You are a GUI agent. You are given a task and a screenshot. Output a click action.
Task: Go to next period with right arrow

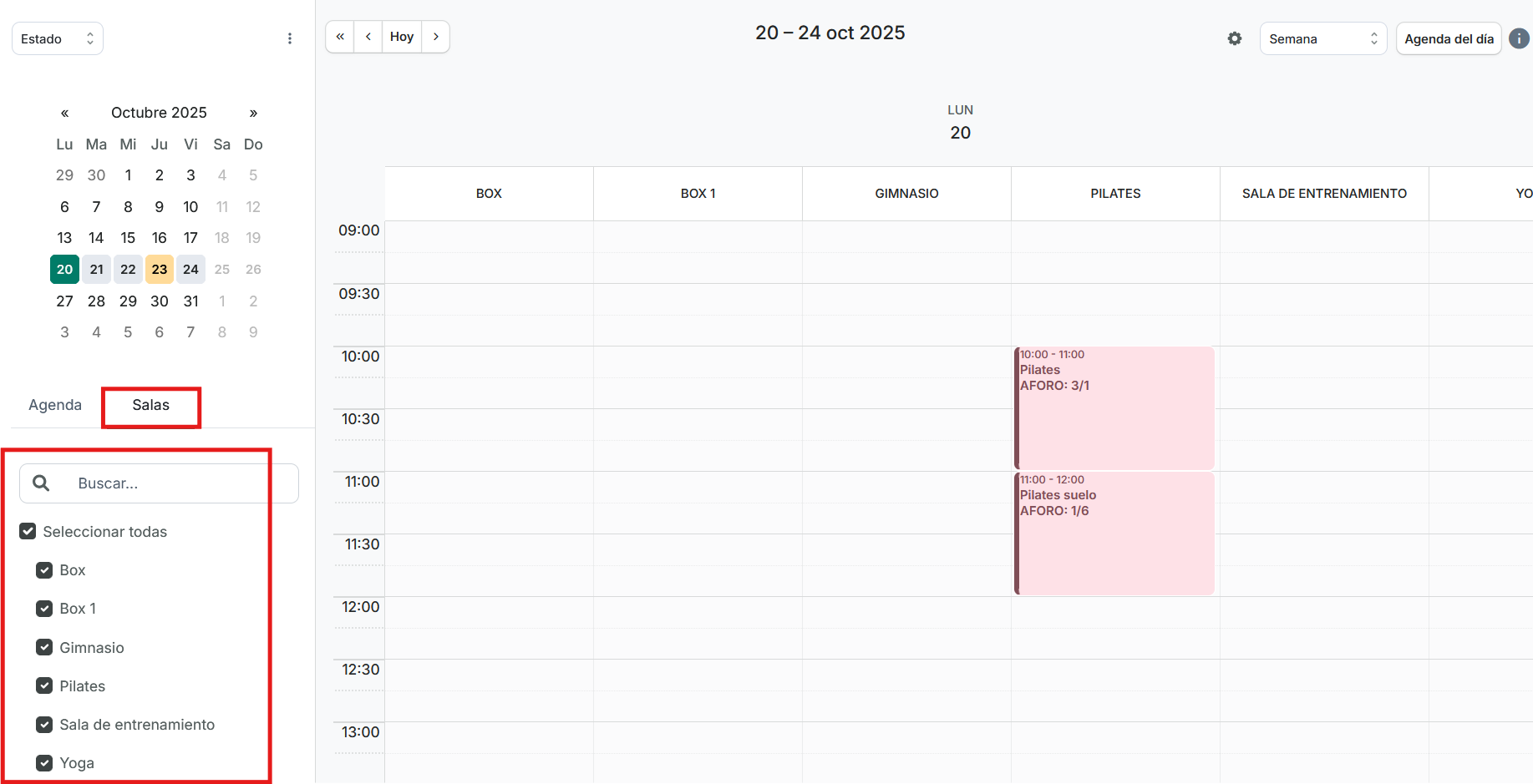(435, 37)
